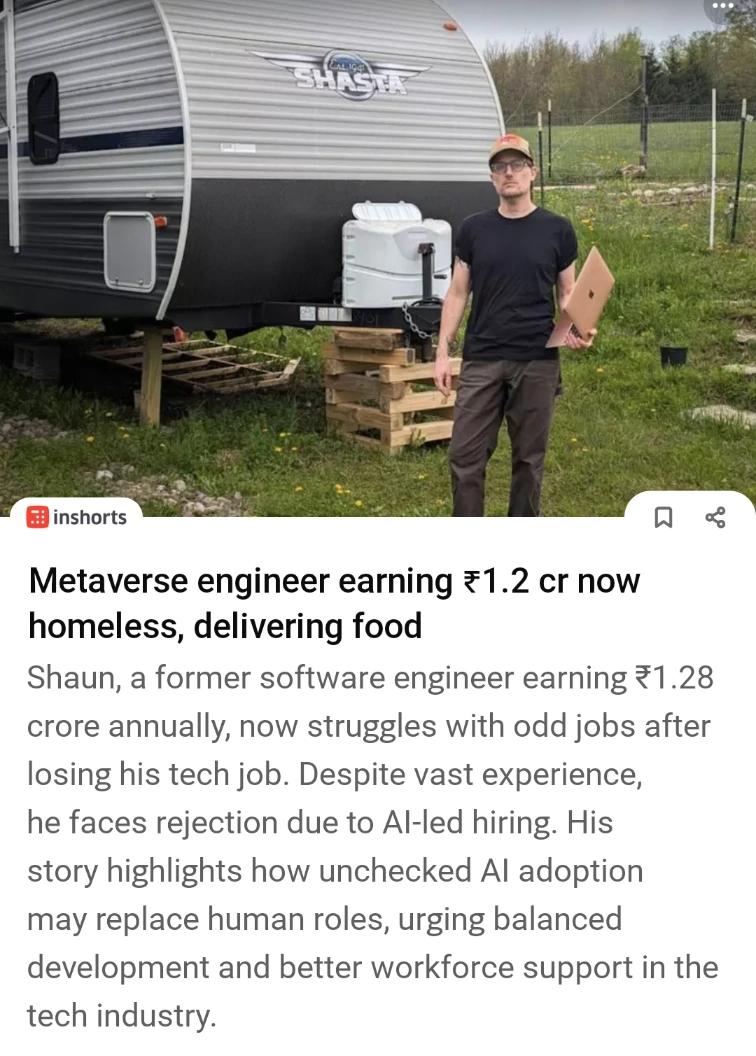The image size is (756, 1056).
Task: Click the black pot on the grass
Action: [674, 356]
